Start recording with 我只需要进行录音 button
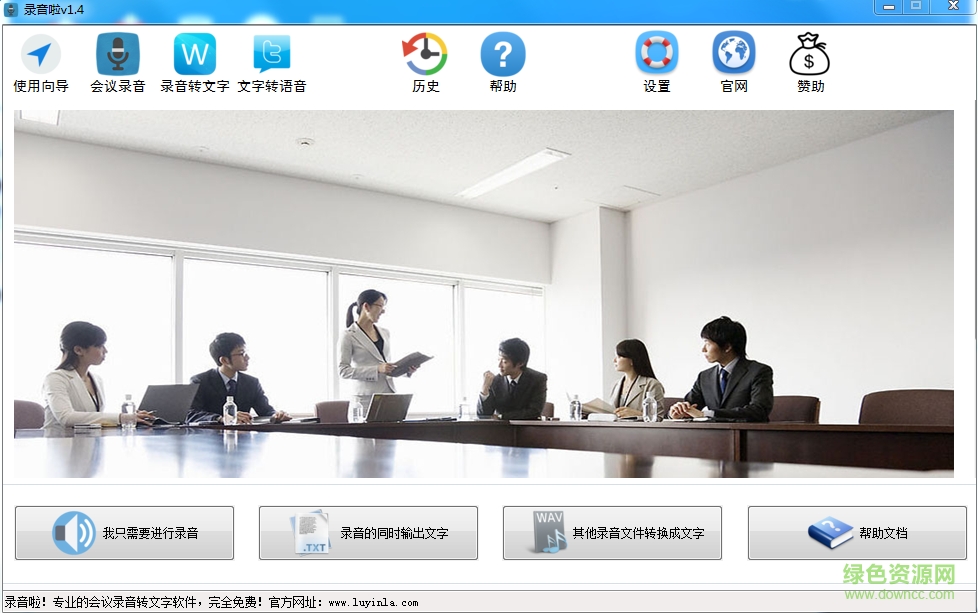 (x=125, y=532)
